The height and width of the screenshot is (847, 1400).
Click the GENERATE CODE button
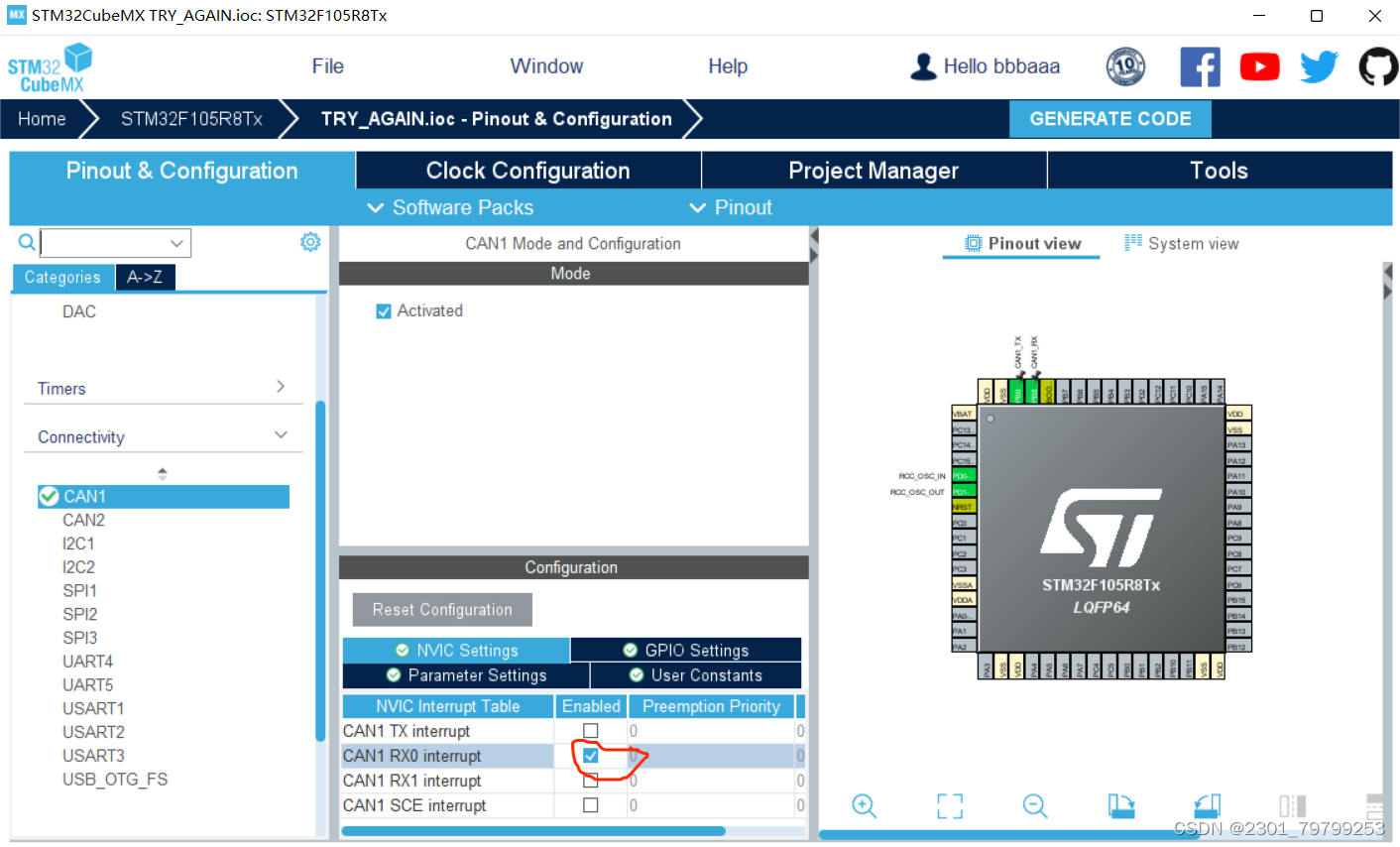[x=1109, y=118]
